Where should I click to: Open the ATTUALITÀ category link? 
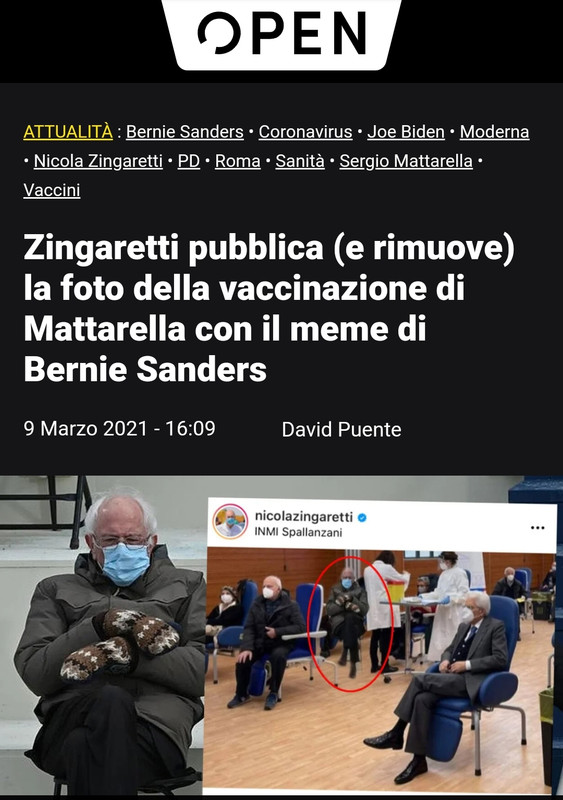(68, 132)
